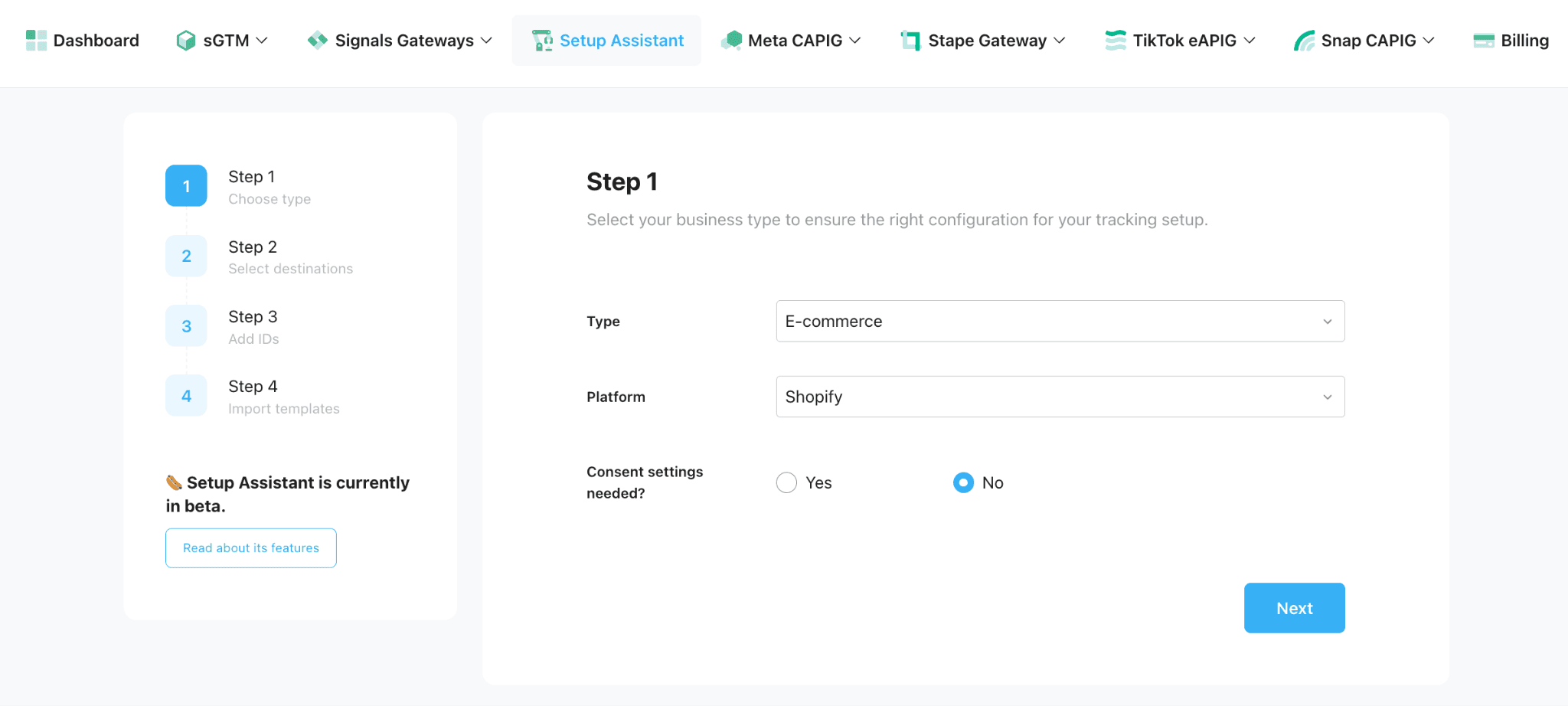Expand the Signals Gateways chevron
This screenshot has height=706, width=1568.
tap(486, 41)
